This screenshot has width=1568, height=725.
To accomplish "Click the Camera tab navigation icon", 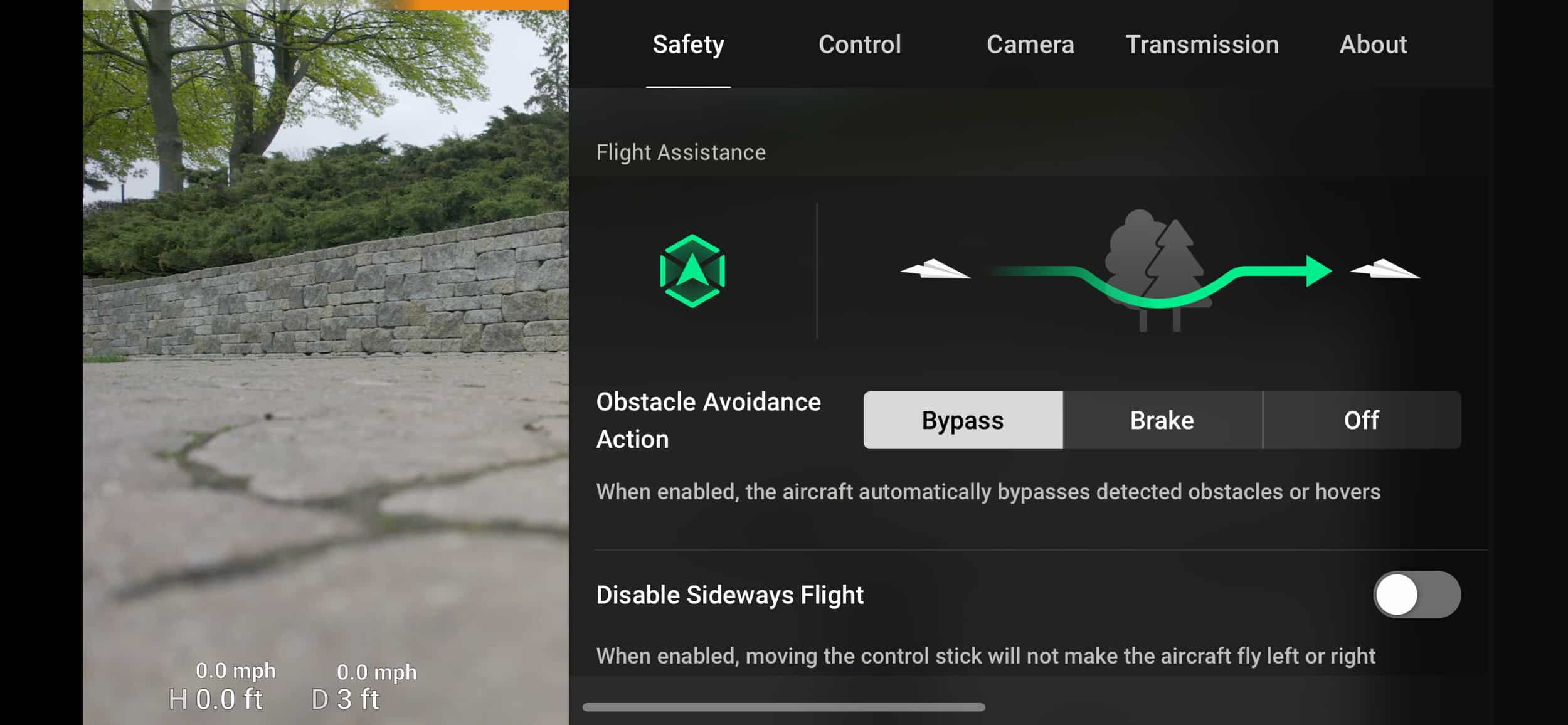I will [1030, 44].
